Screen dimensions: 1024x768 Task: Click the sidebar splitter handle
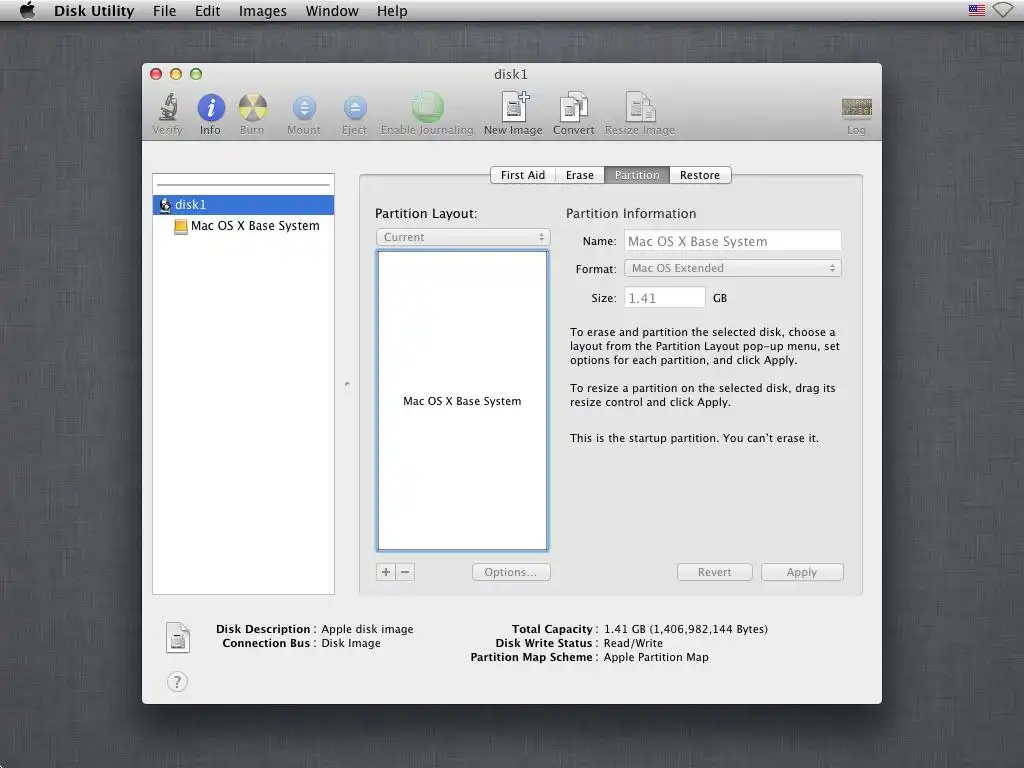(x=347, y=384)
